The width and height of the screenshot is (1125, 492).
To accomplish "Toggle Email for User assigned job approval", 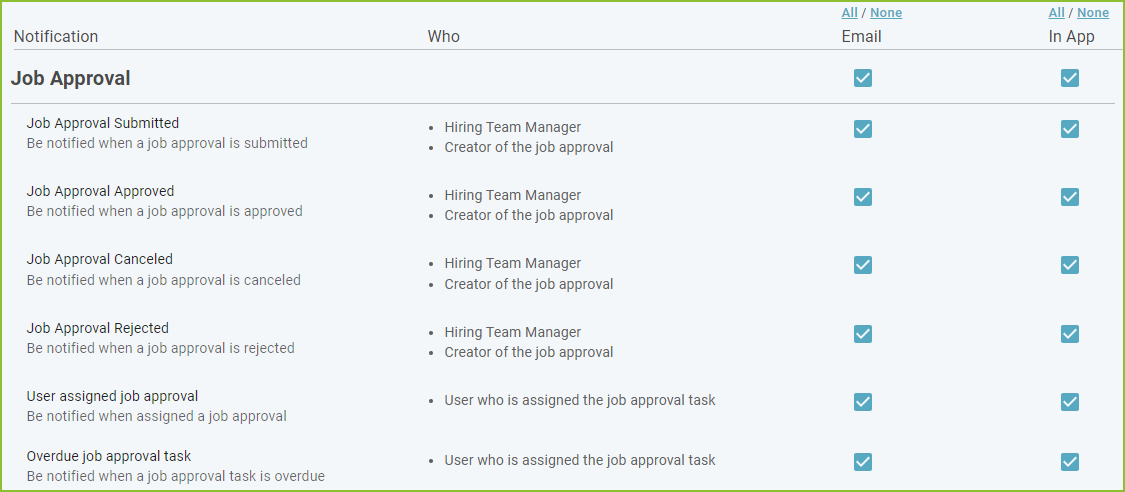I will point(862,402).
